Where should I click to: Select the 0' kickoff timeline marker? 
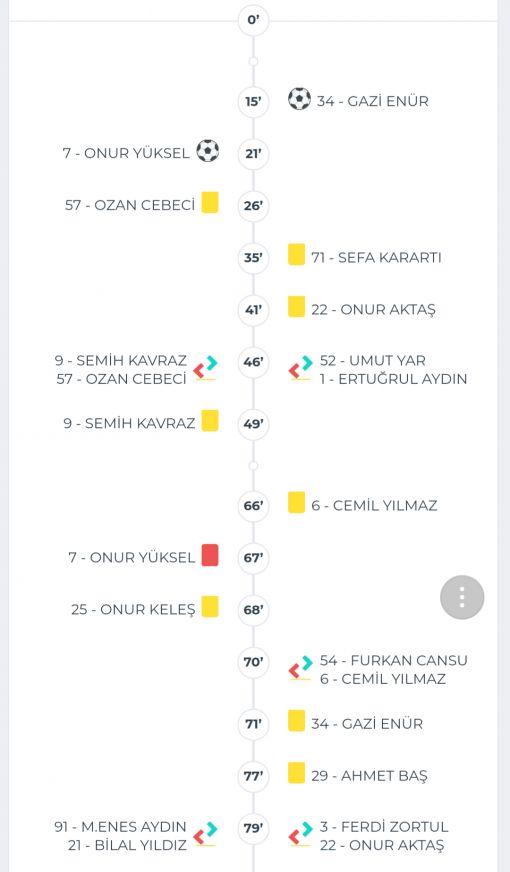[253, 20]
